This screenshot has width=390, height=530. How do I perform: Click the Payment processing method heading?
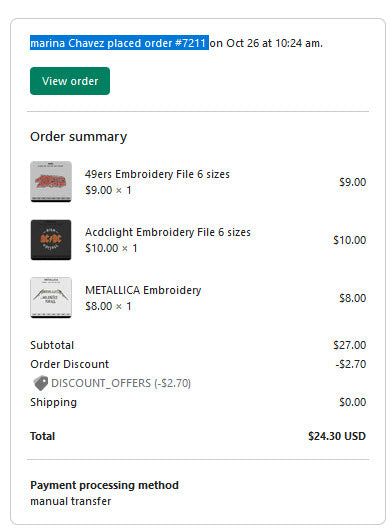point(104,485)
